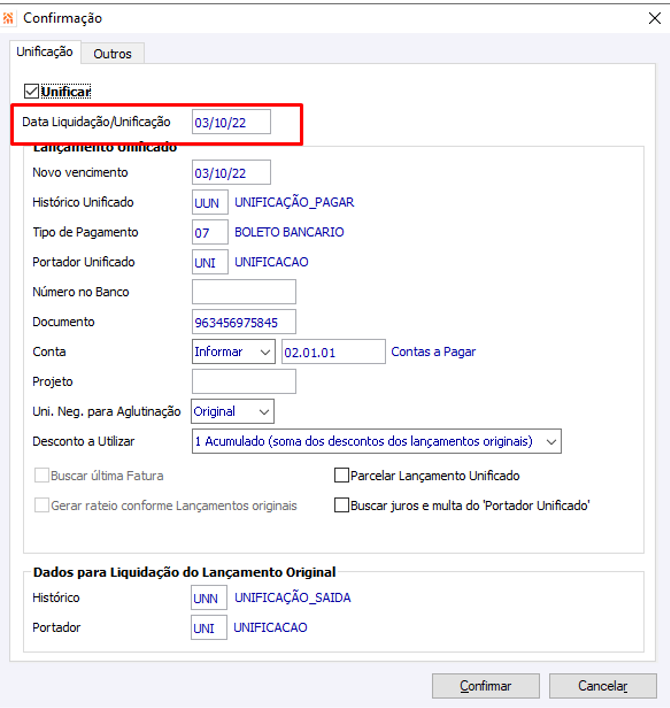Switch to the Unificação tab

45,52
